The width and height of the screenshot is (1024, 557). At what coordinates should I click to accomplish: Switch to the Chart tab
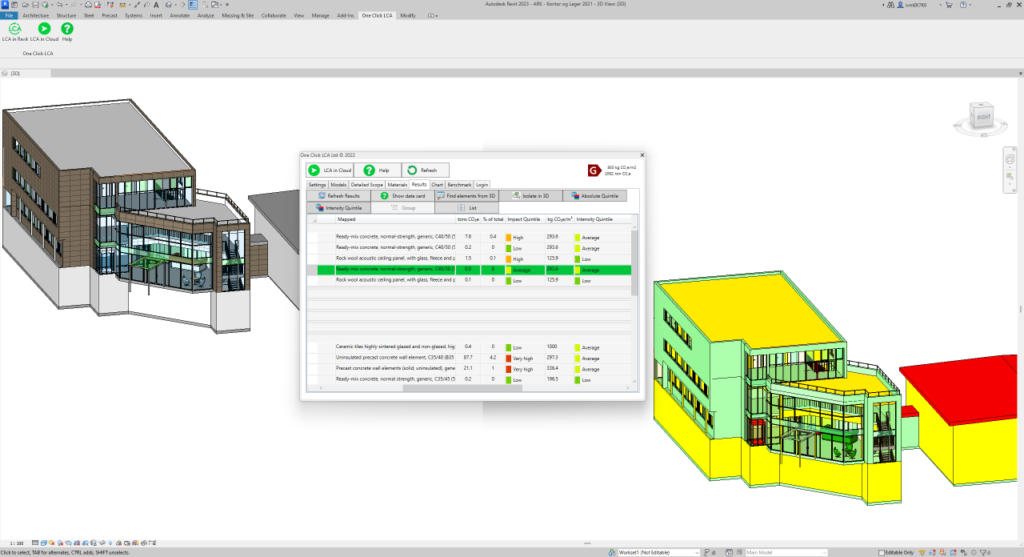pyautogui.click(x=437, y=185)
